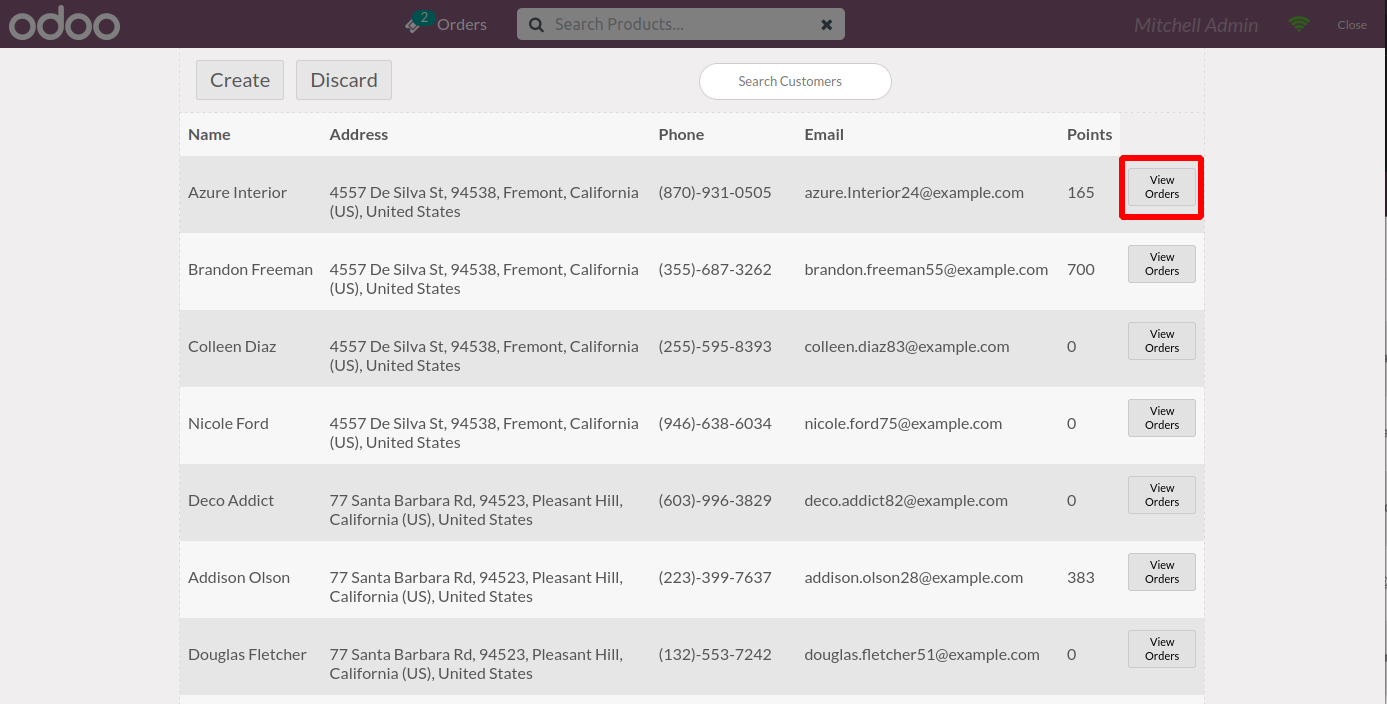The width and height of the screenshot is (1387, 704).
Task: View orders for Douglas Fletcher
Action: 1162,649
